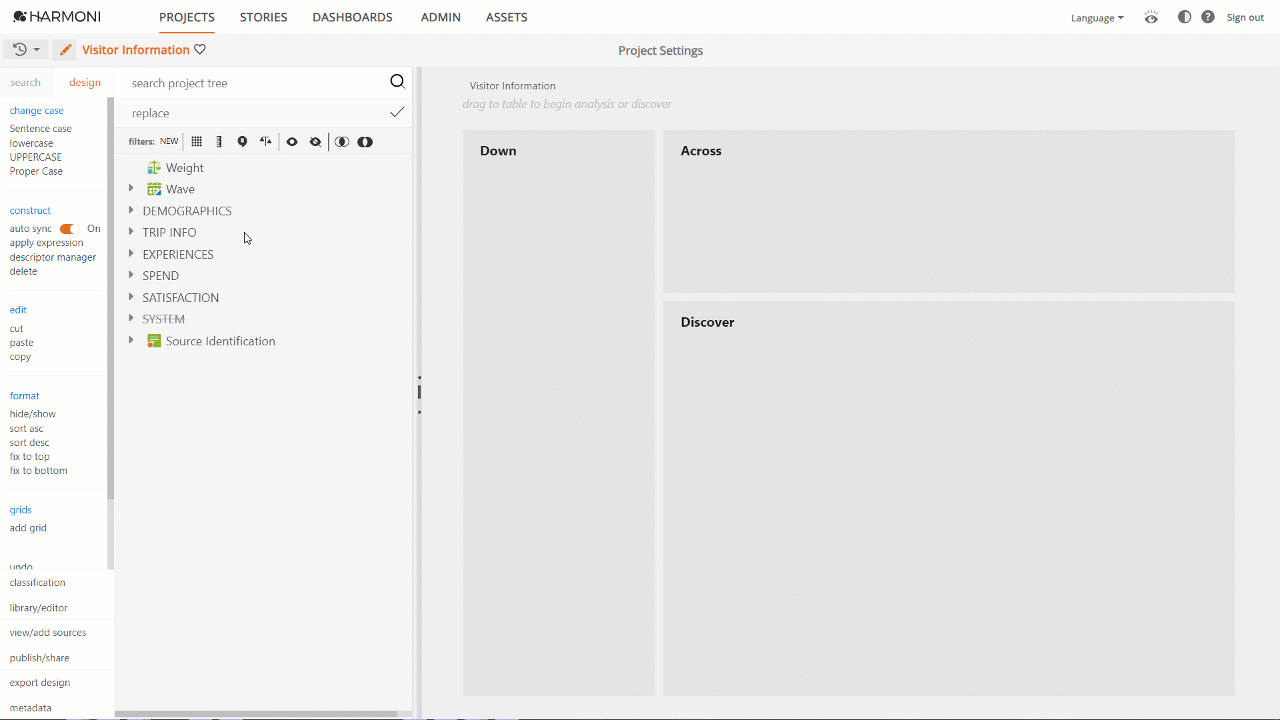
Task: Click add grid
Action: (28, 528)
